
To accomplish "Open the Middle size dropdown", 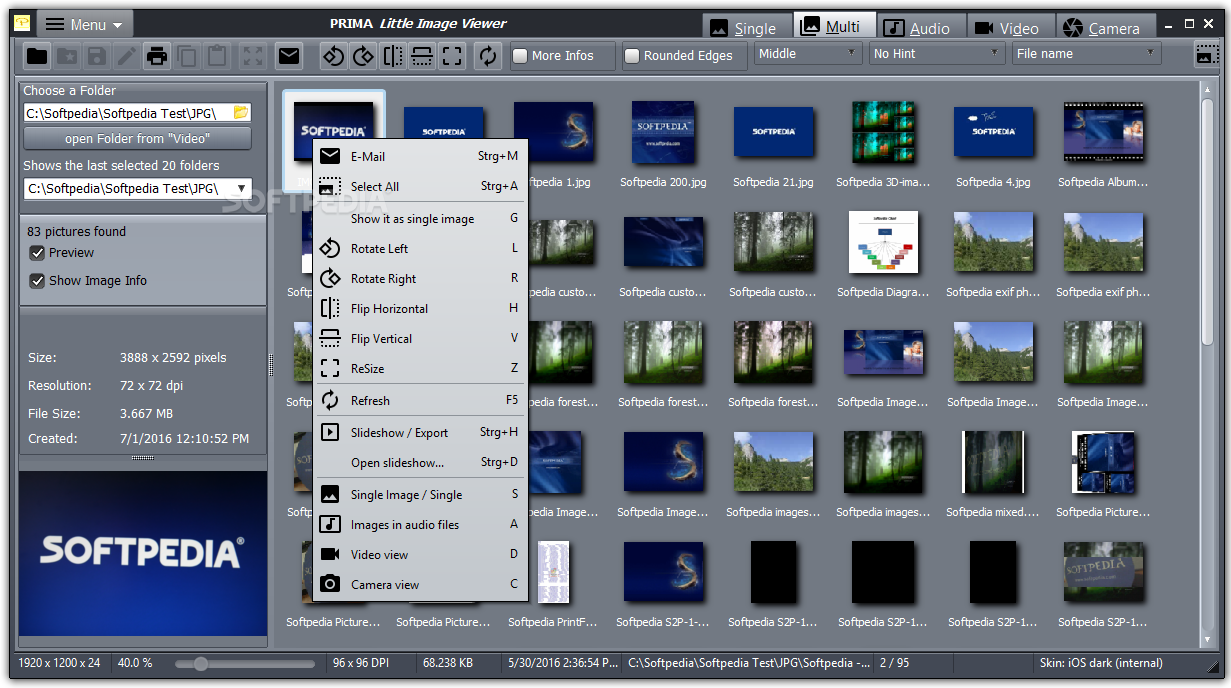I will (808, 53).
